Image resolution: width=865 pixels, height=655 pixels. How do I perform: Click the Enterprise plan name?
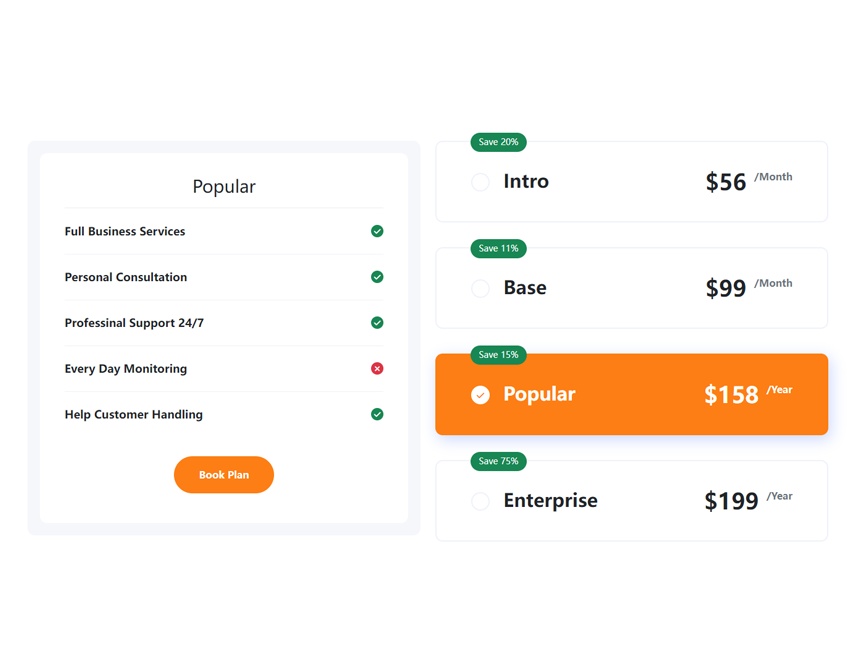(x=550, y=500)
